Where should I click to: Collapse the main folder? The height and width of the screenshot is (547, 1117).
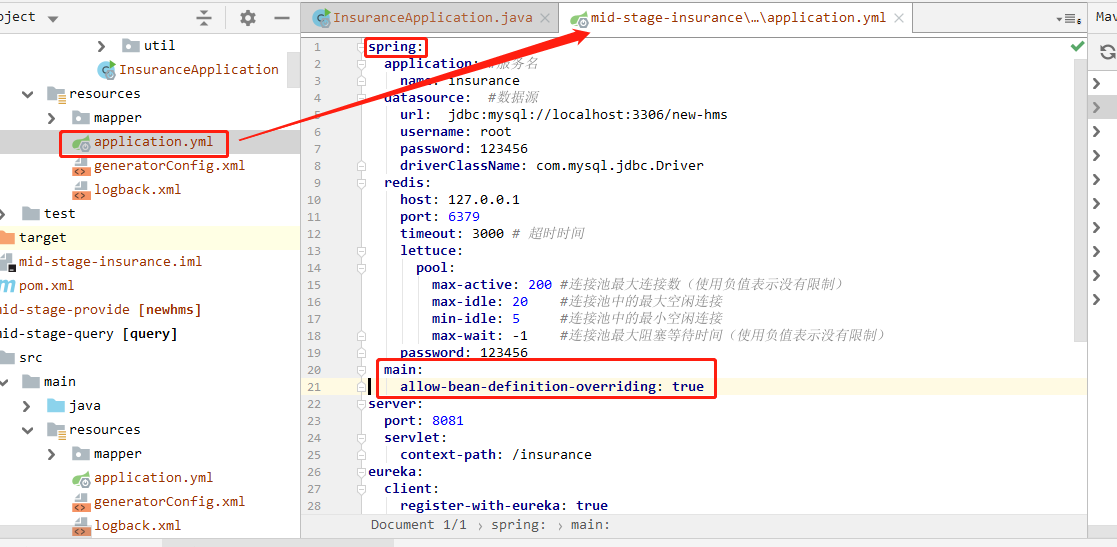[x=4, y=382]
